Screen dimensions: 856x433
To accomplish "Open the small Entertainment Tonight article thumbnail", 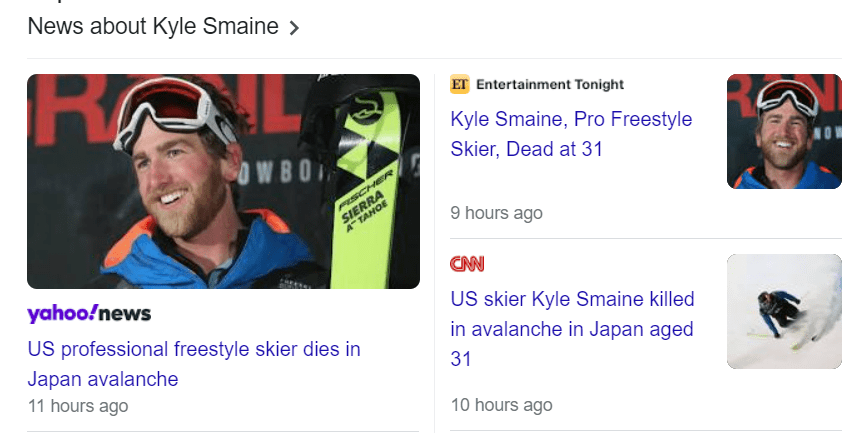I will point(784,131).
